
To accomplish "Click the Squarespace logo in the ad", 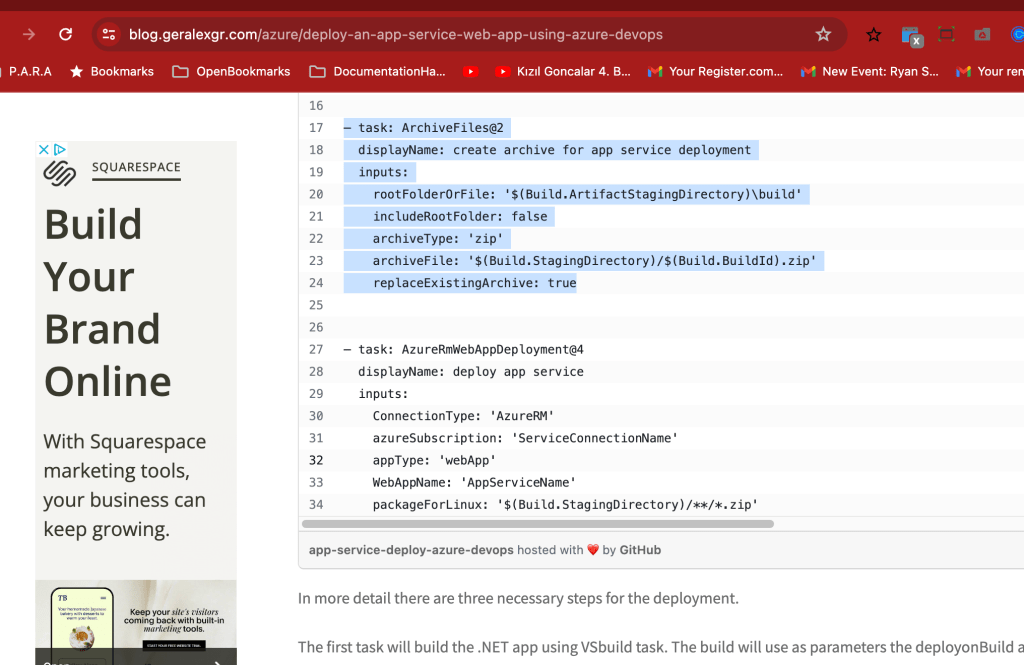I will pos(59,173).
